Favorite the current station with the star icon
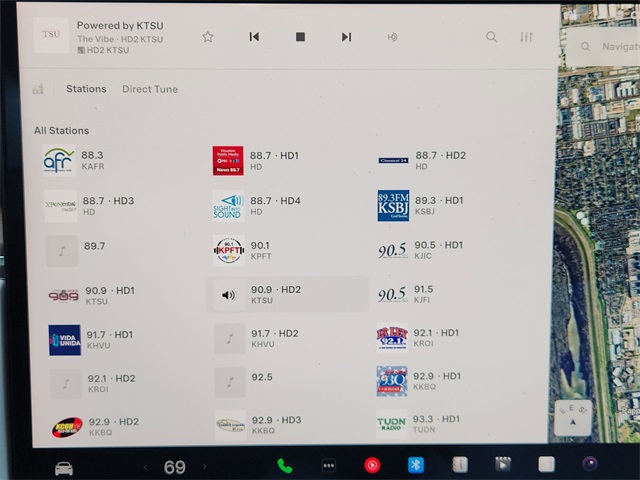The width and height of the screenshot is (640, 480). point(208,37)
